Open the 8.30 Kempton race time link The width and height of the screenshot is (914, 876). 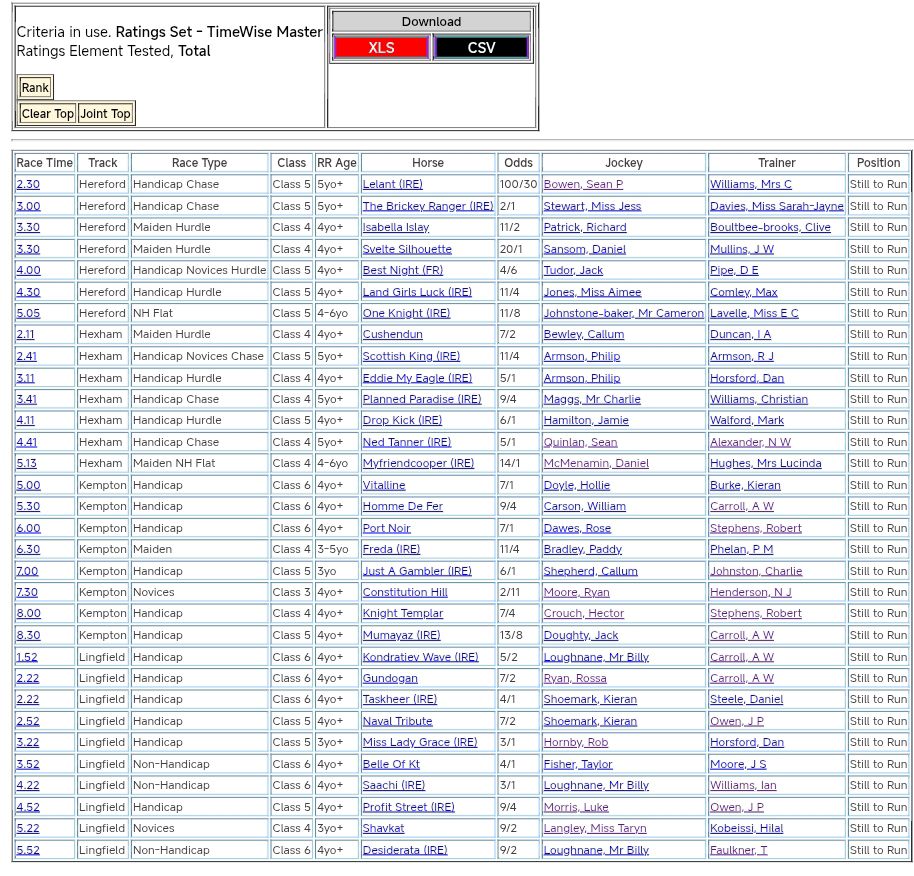[x=28, y=636]
